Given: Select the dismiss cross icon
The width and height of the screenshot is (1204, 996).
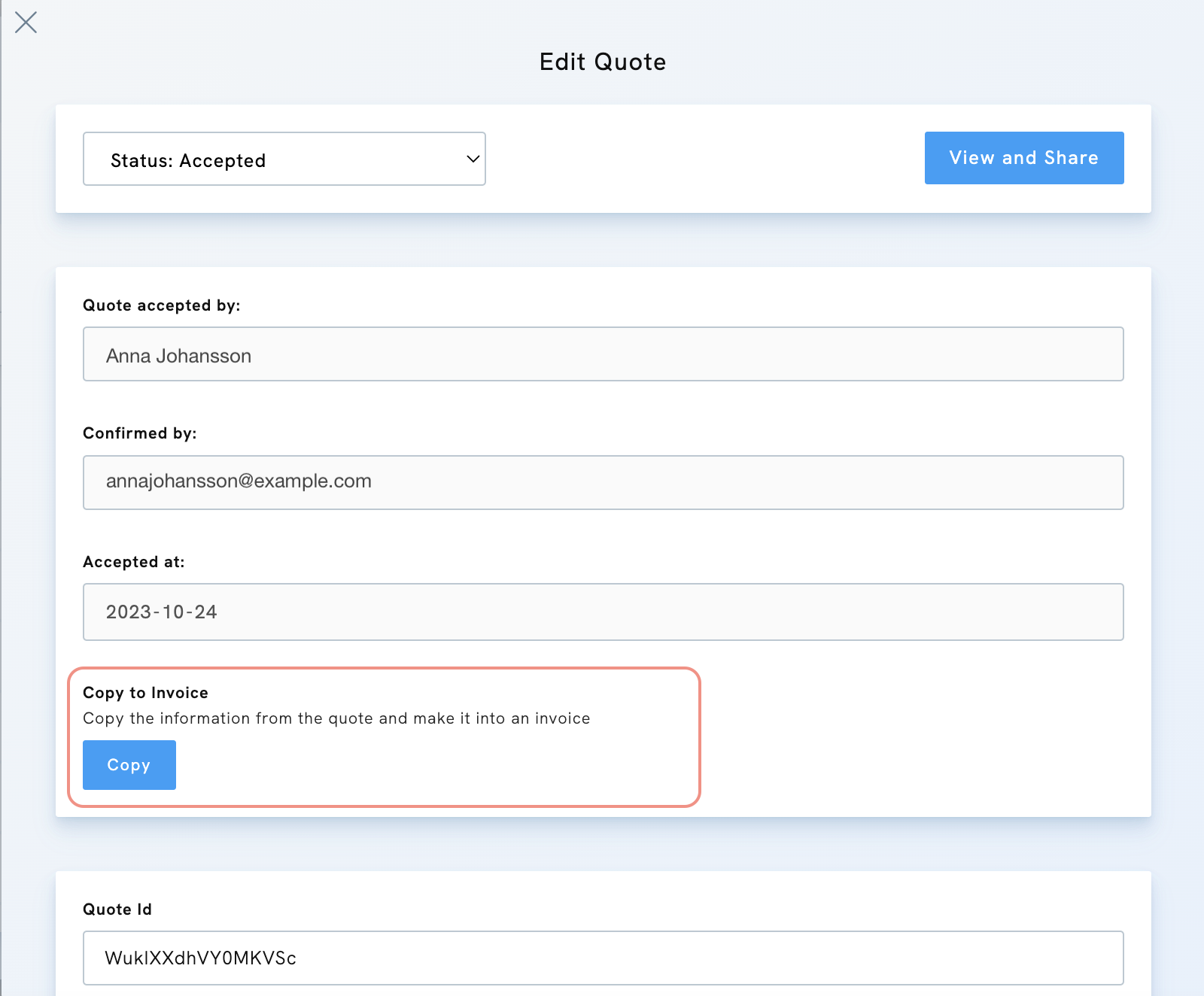Looking at the screenshot, I should [x=26, y=23].
